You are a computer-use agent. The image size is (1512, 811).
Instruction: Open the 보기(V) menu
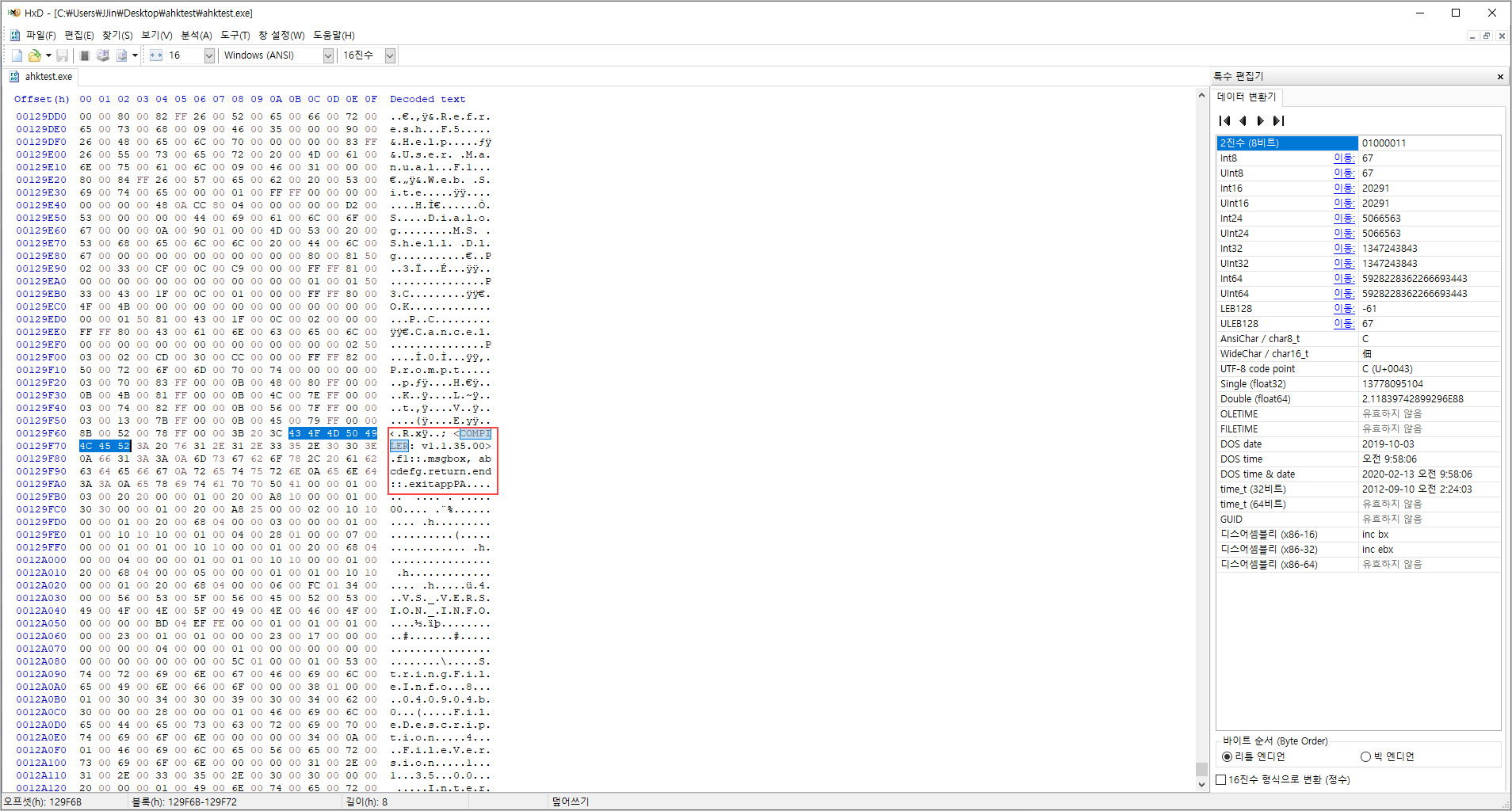(157, 35)
